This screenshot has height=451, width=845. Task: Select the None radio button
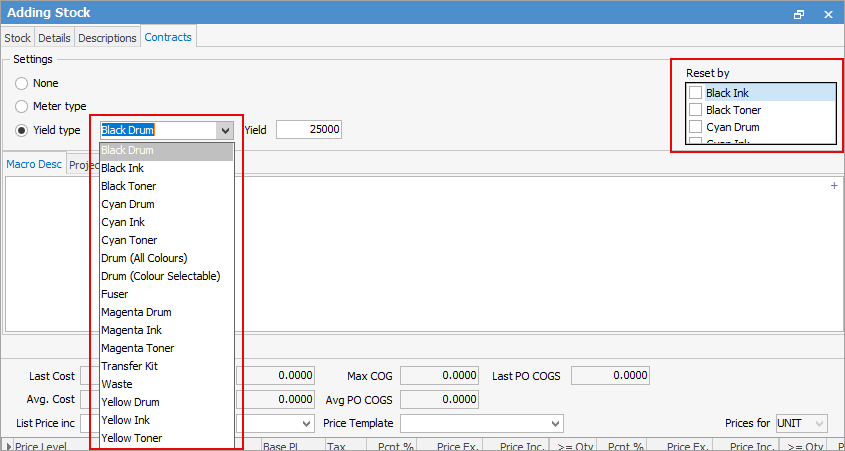[22, 84]
